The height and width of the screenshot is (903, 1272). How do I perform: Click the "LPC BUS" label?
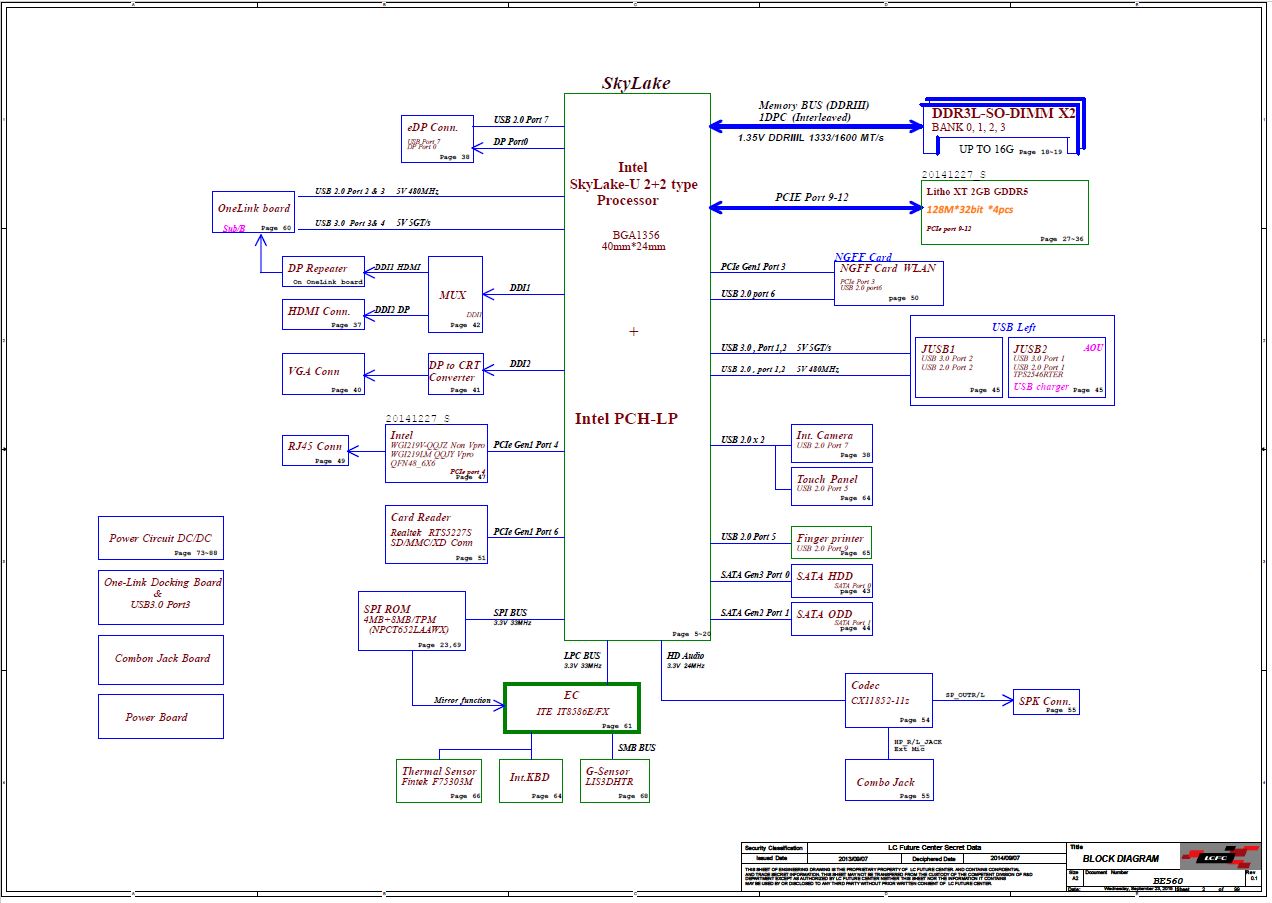coord(582,656)
